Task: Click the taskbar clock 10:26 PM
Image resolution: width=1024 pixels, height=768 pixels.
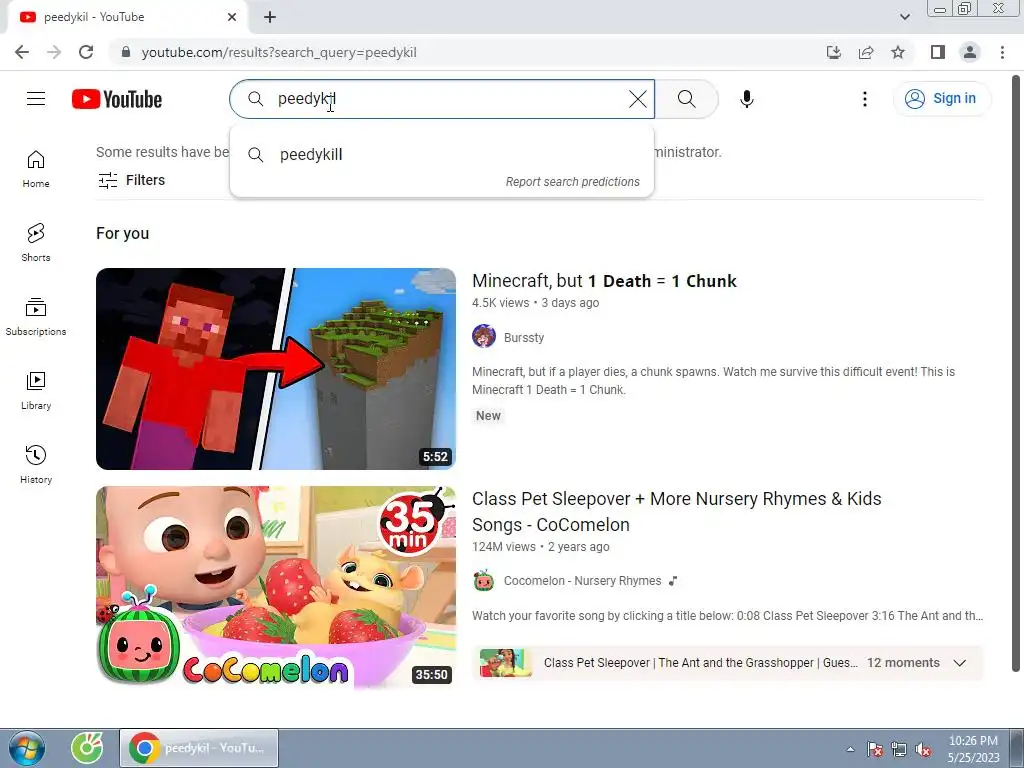Action: (x=973, y=741)
